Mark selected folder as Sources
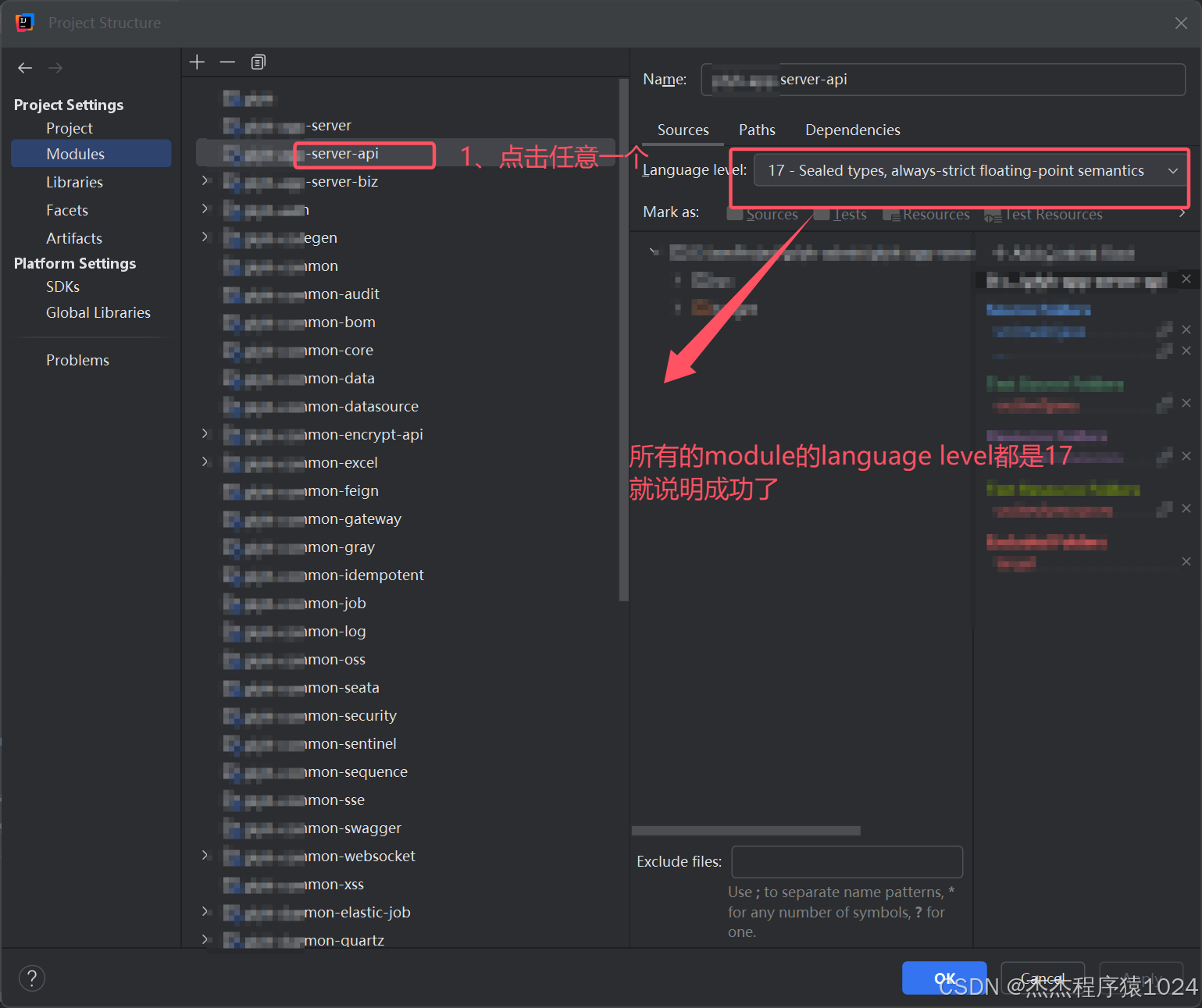The image size is (1202, 1008). [x=763, y=214]
